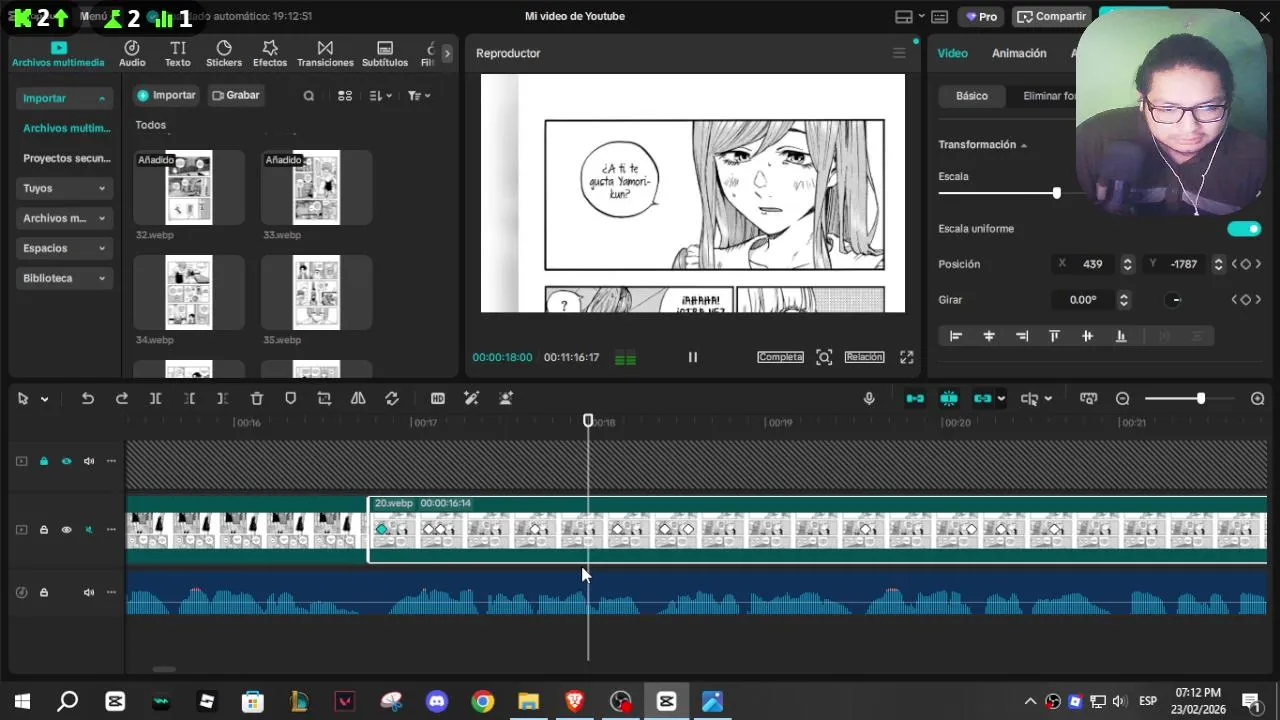
Task: Click the Grabar record button
Action: click(236, 95)
